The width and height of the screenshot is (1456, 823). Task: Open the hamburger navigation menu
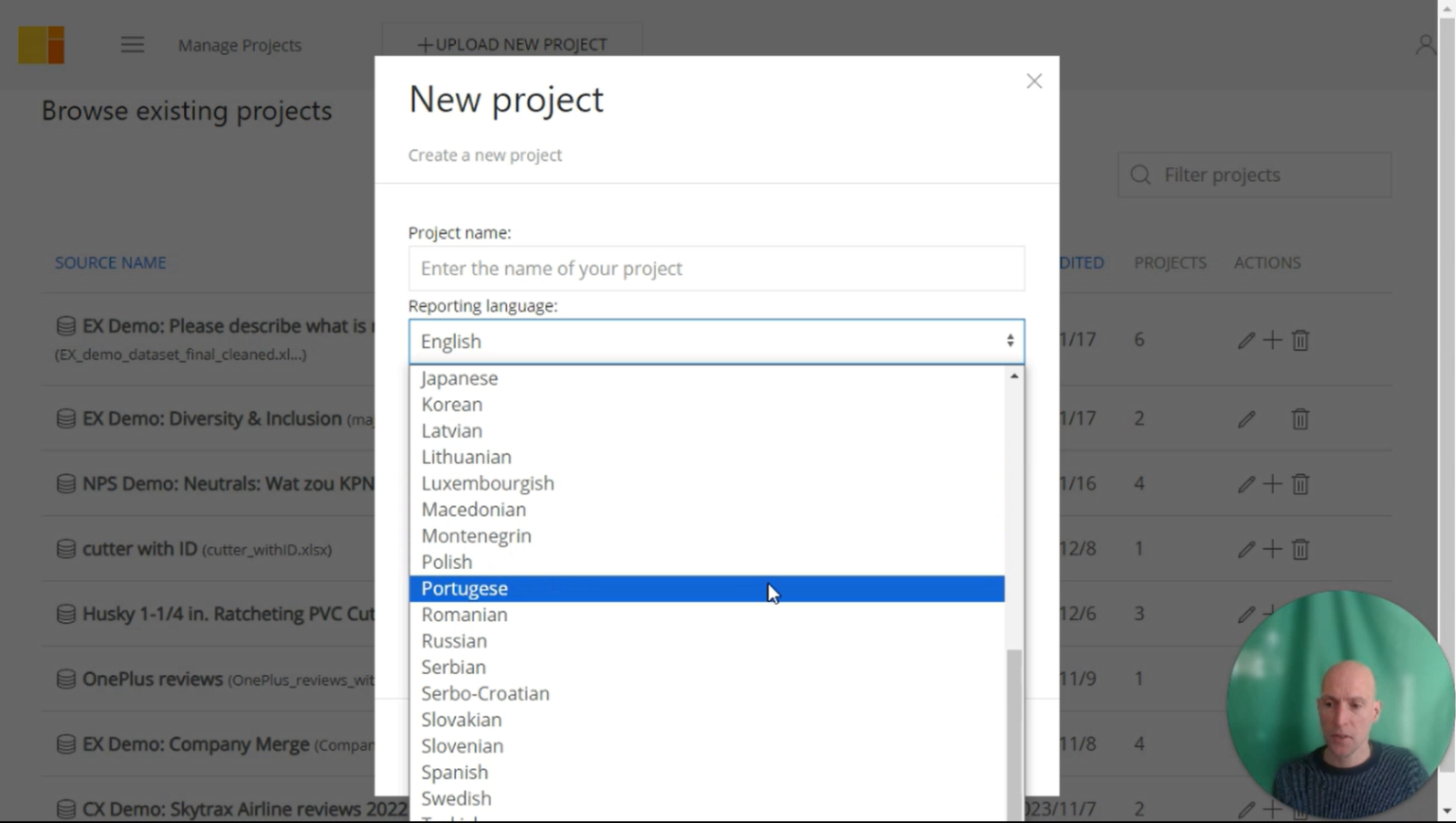click(132, 45)
